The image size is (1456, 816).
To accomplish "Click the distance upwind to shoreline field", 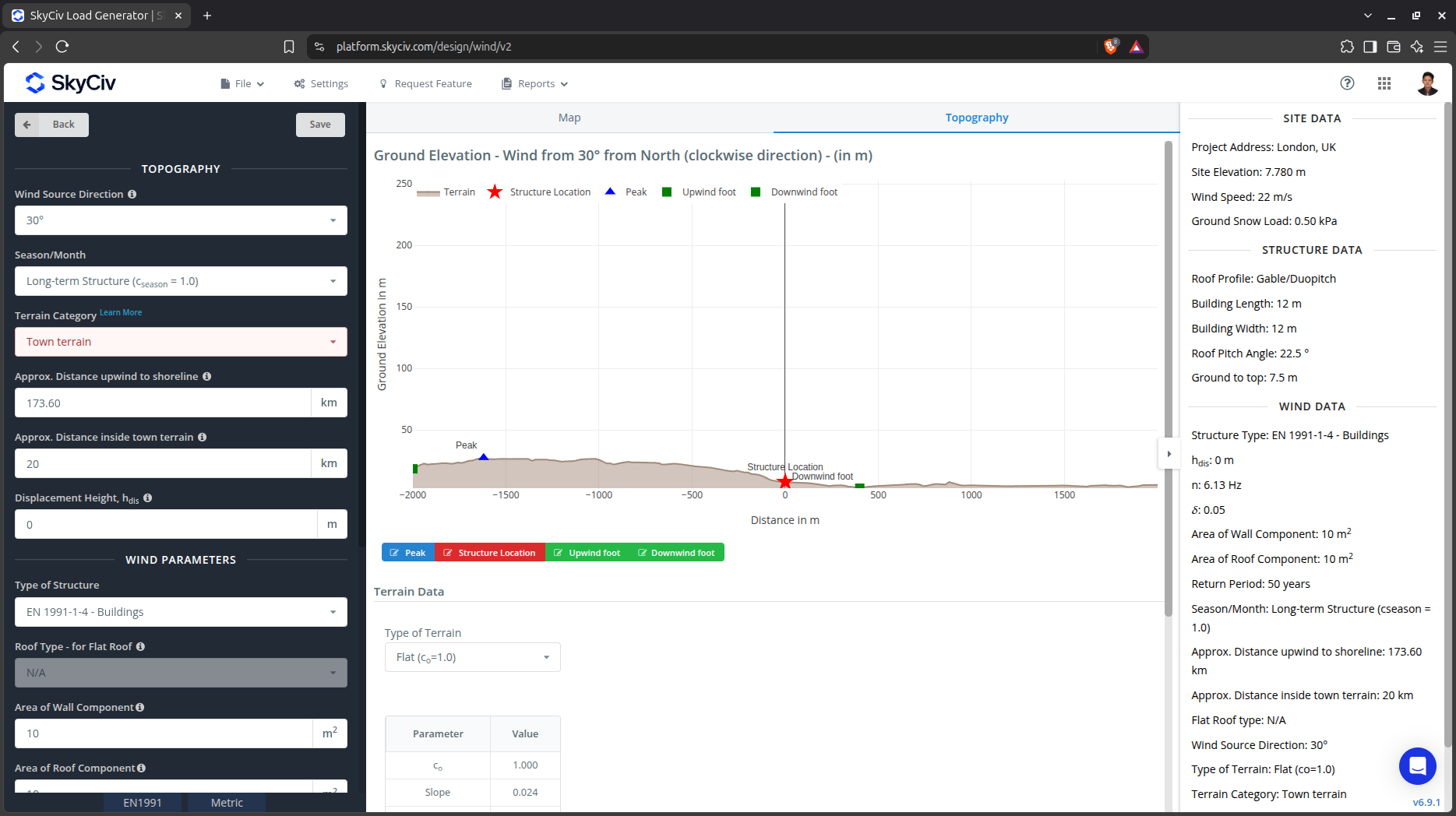I will (x=163, y=403).
